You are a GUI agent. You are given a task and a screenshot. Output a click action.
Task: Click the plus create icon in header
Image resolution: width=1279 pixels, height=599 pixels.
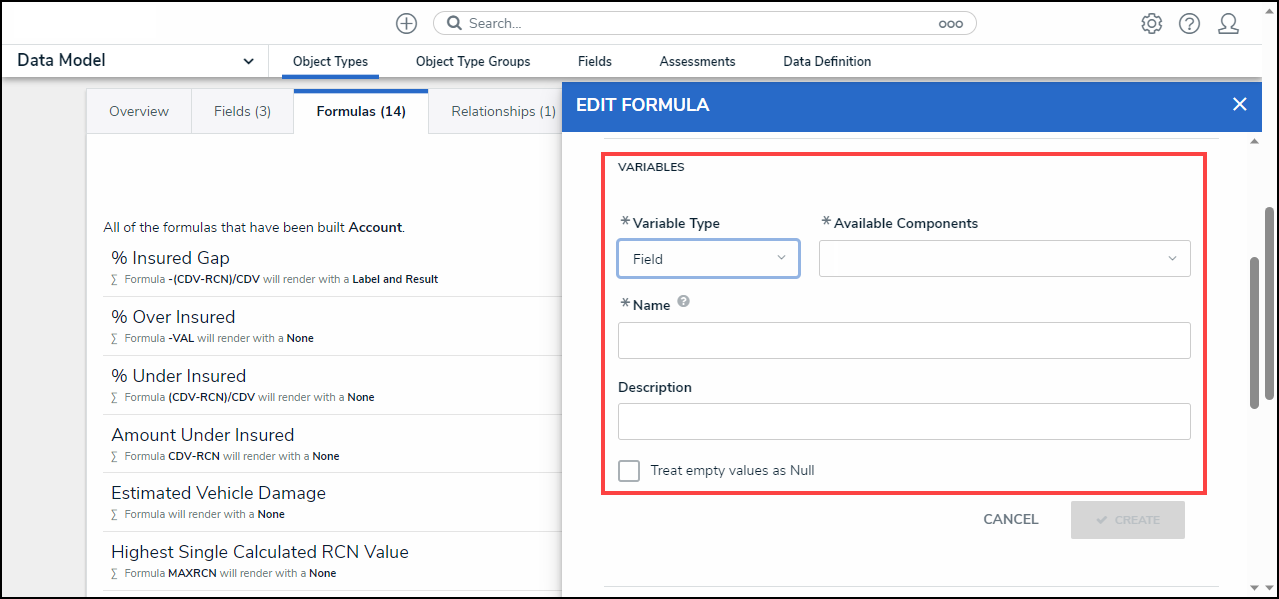(406, 23)
